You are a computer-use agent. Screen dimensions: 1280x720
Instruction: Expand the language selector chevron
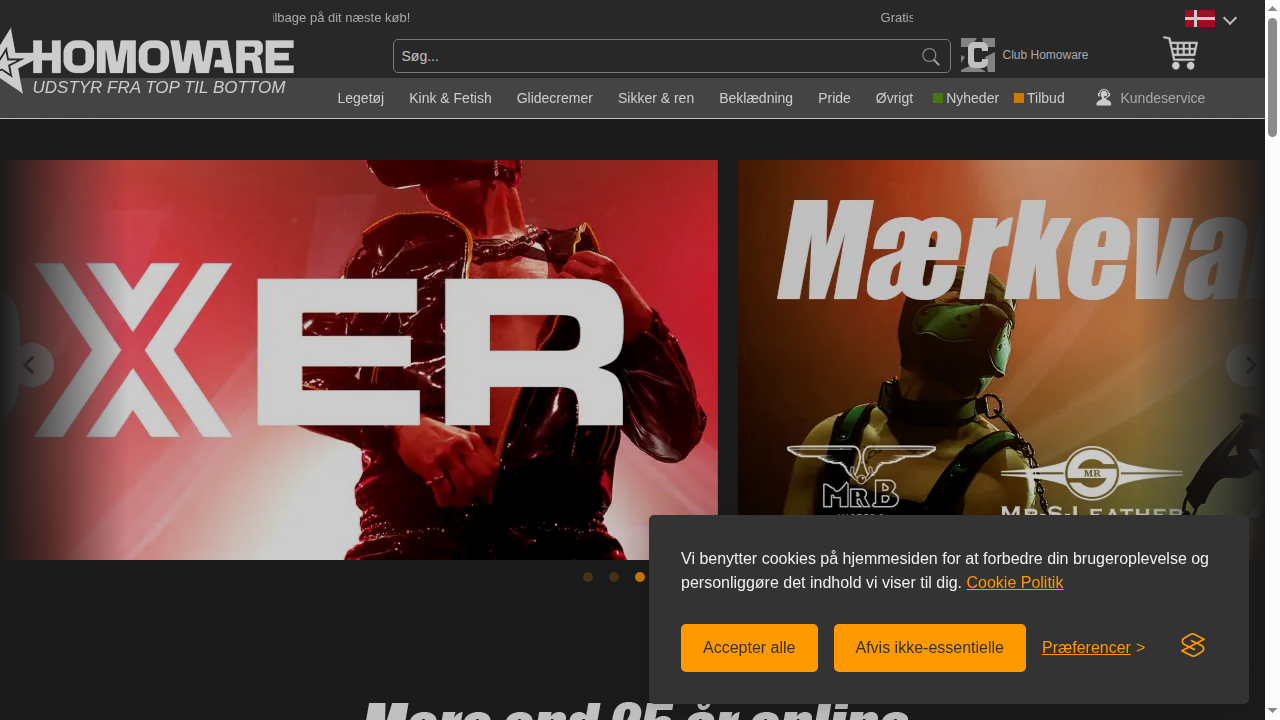(1230, 20)
